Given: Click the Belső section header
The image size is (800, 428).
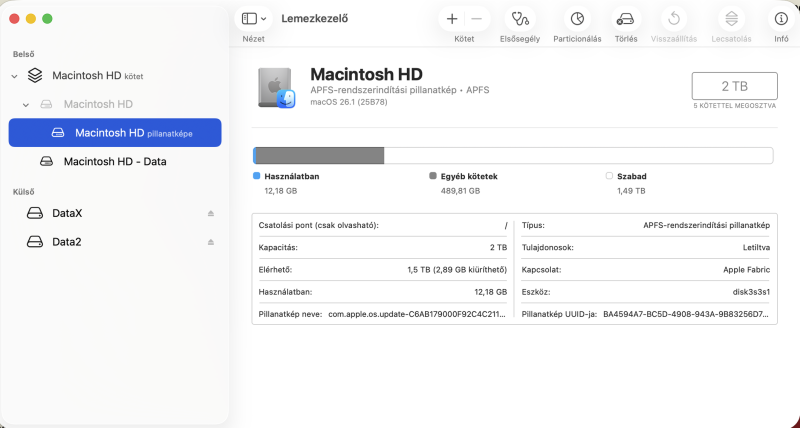Looking at the screenshot, I should tap(23, 54).
